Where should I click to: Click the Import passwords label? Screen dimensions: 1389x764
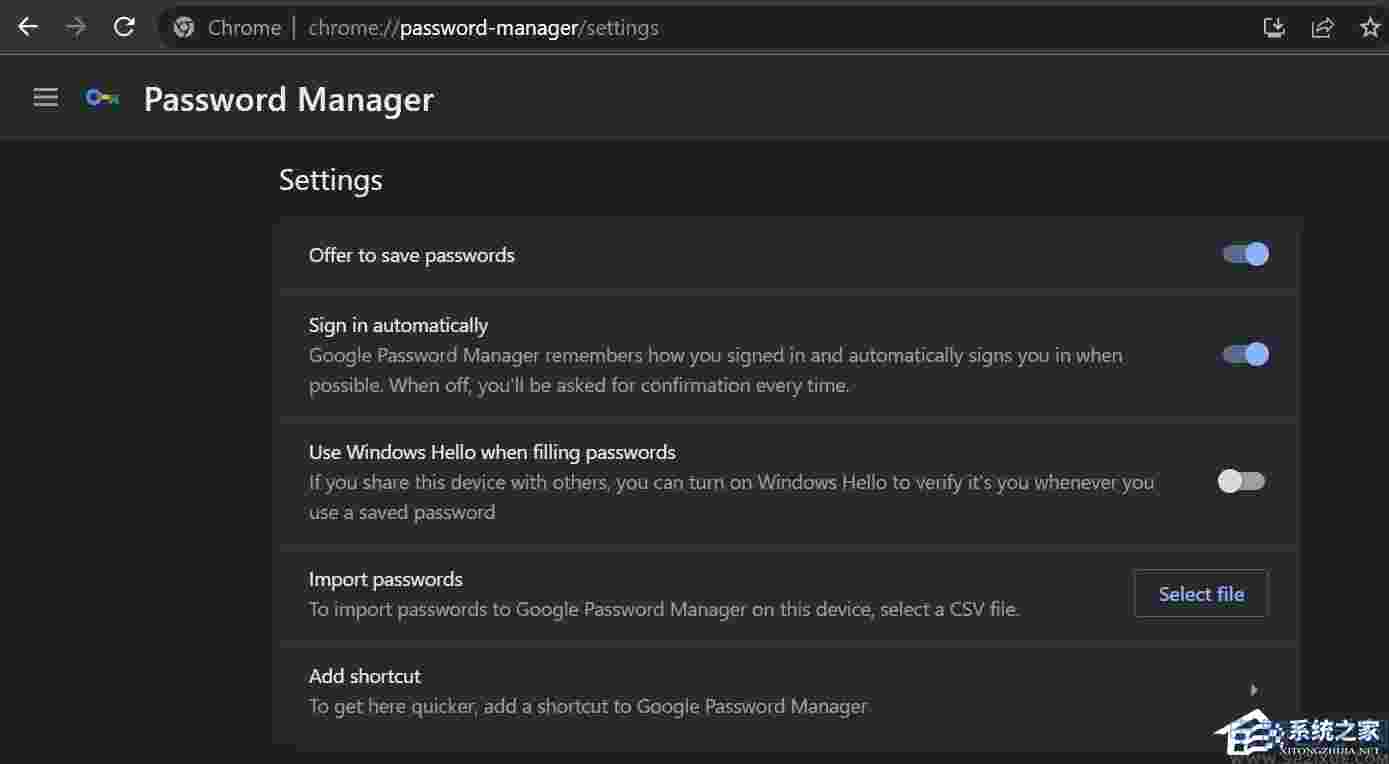[x=386, y=579]
